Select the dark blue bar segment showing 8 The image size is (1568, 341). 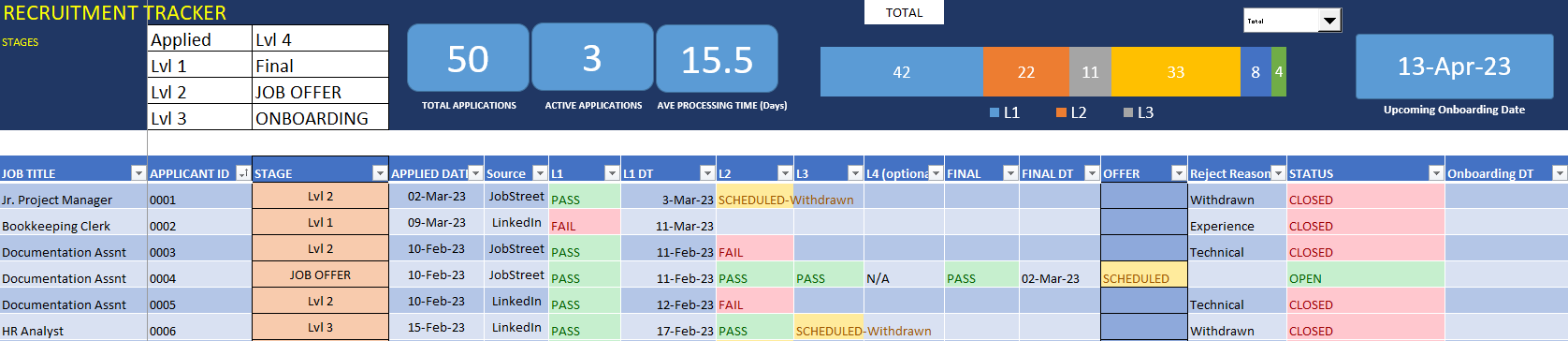pyautogui.click(x=1256, y=72)
